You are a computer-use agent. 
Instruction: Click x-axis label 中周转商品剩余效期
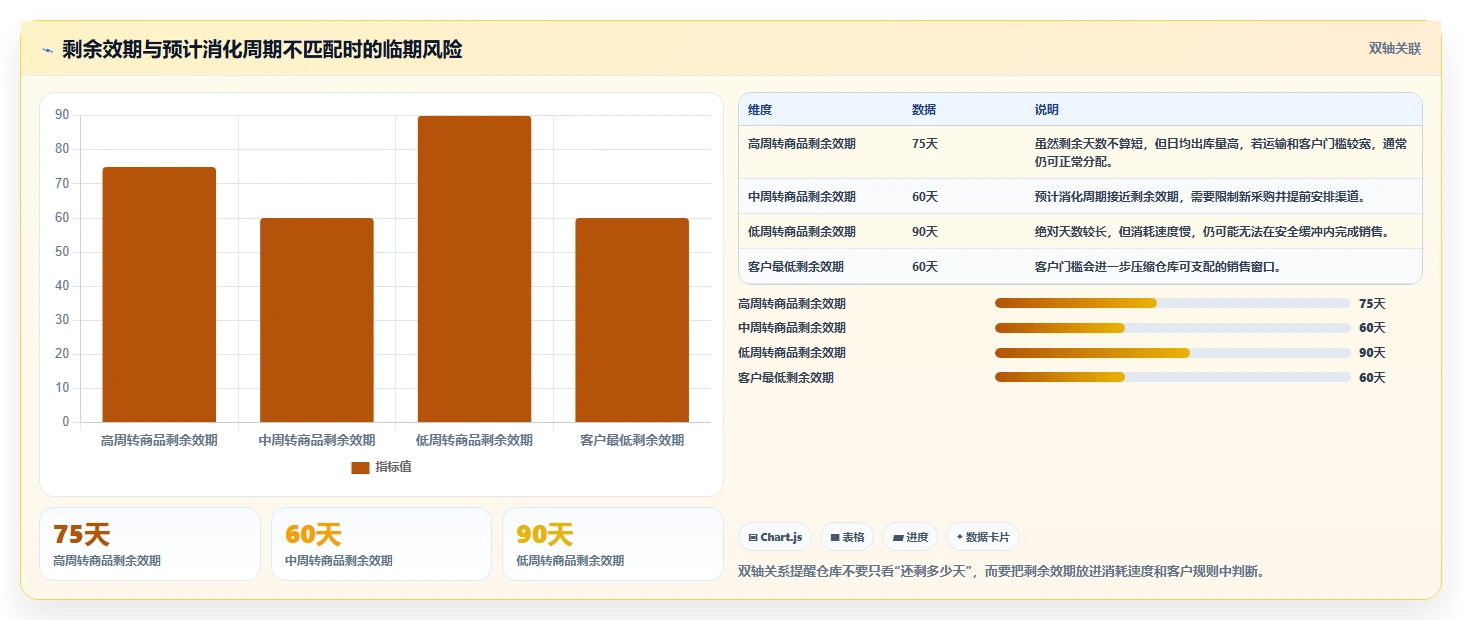point(317,440)
